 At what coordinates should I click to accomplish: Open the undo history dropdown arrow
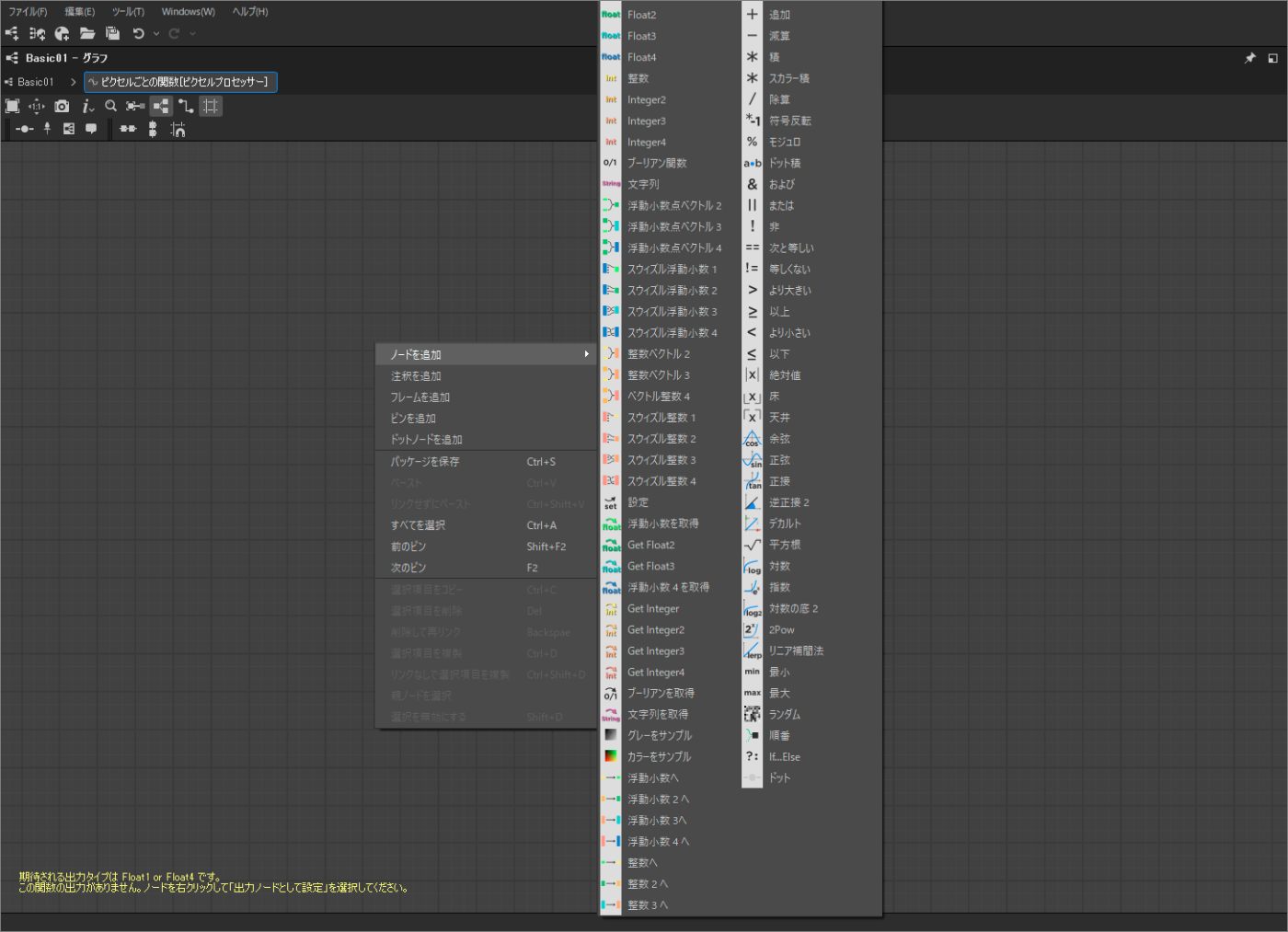pos(156,33)
